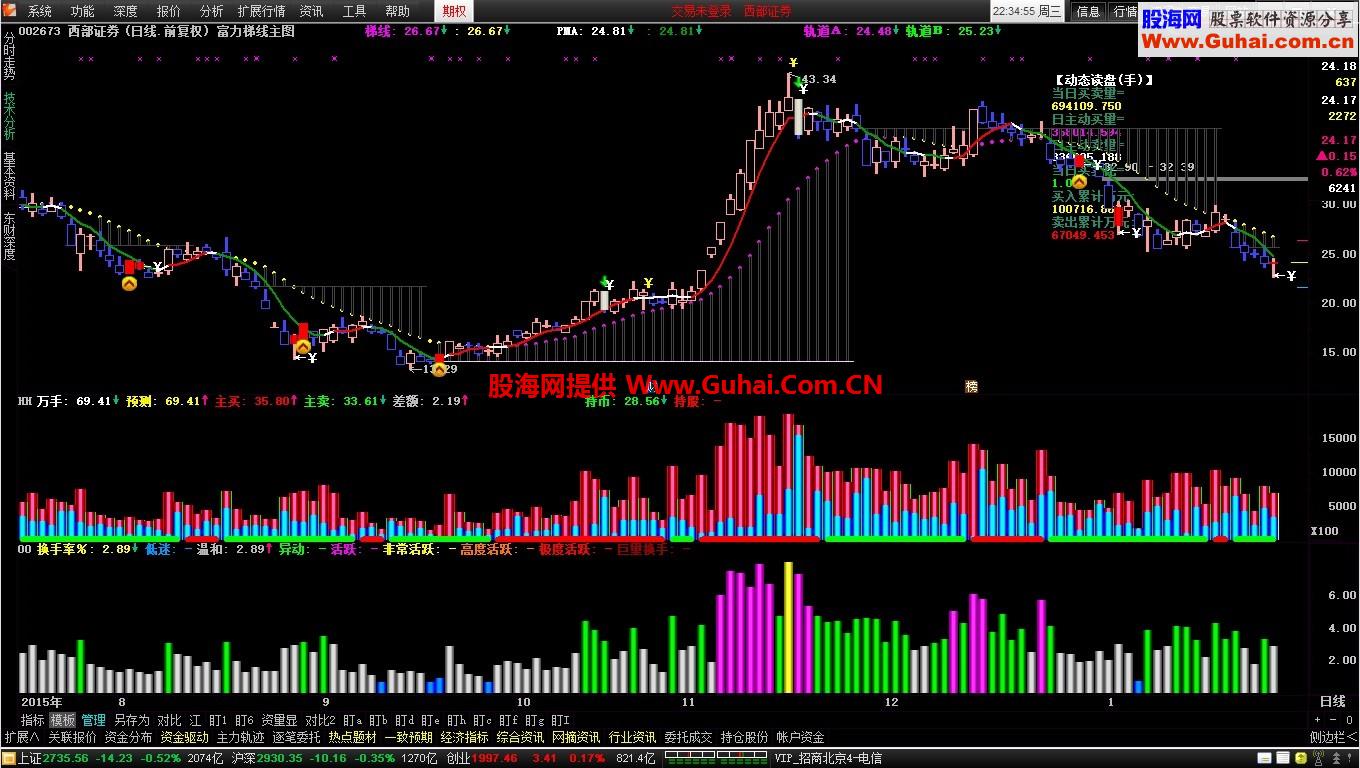The width and height of the screenshot is (1360, 768).
Task: Open the 扩展行情 menu
Action: pyautogui.click(x=261, y=11)
